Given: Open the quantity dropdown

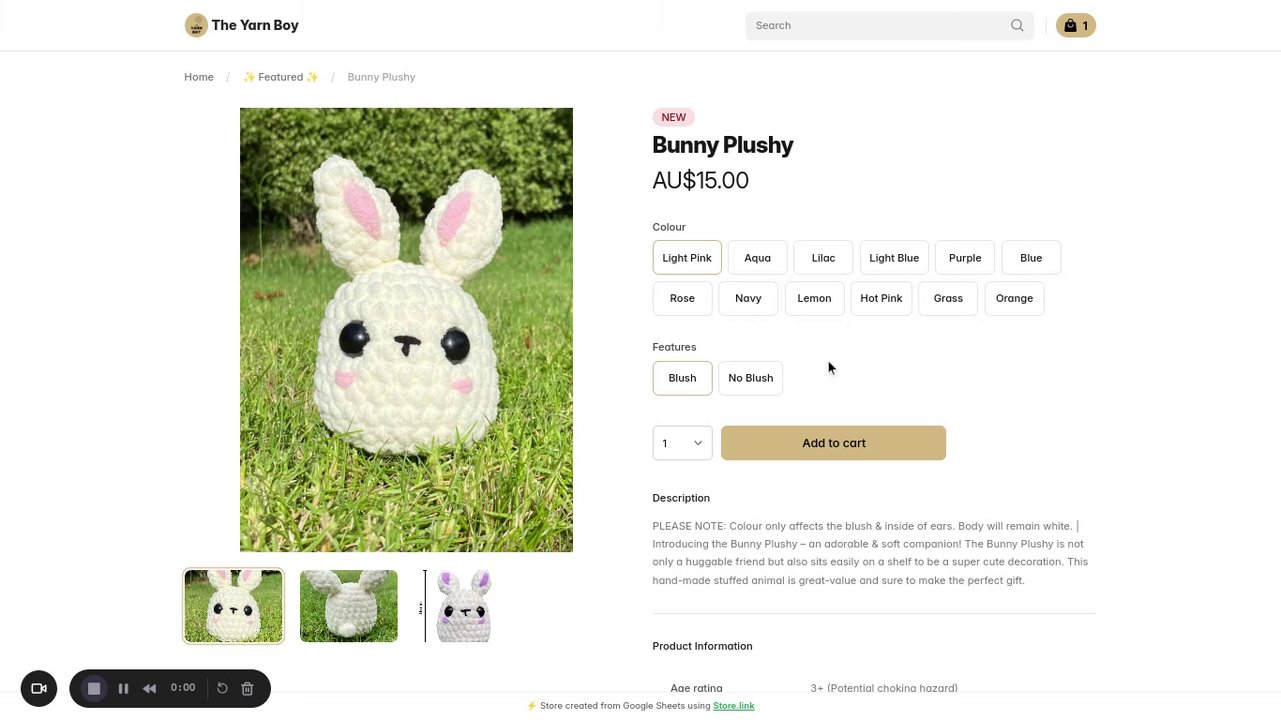Looking at the screenshot, I should pyautogui.click(x=682, y=443).
